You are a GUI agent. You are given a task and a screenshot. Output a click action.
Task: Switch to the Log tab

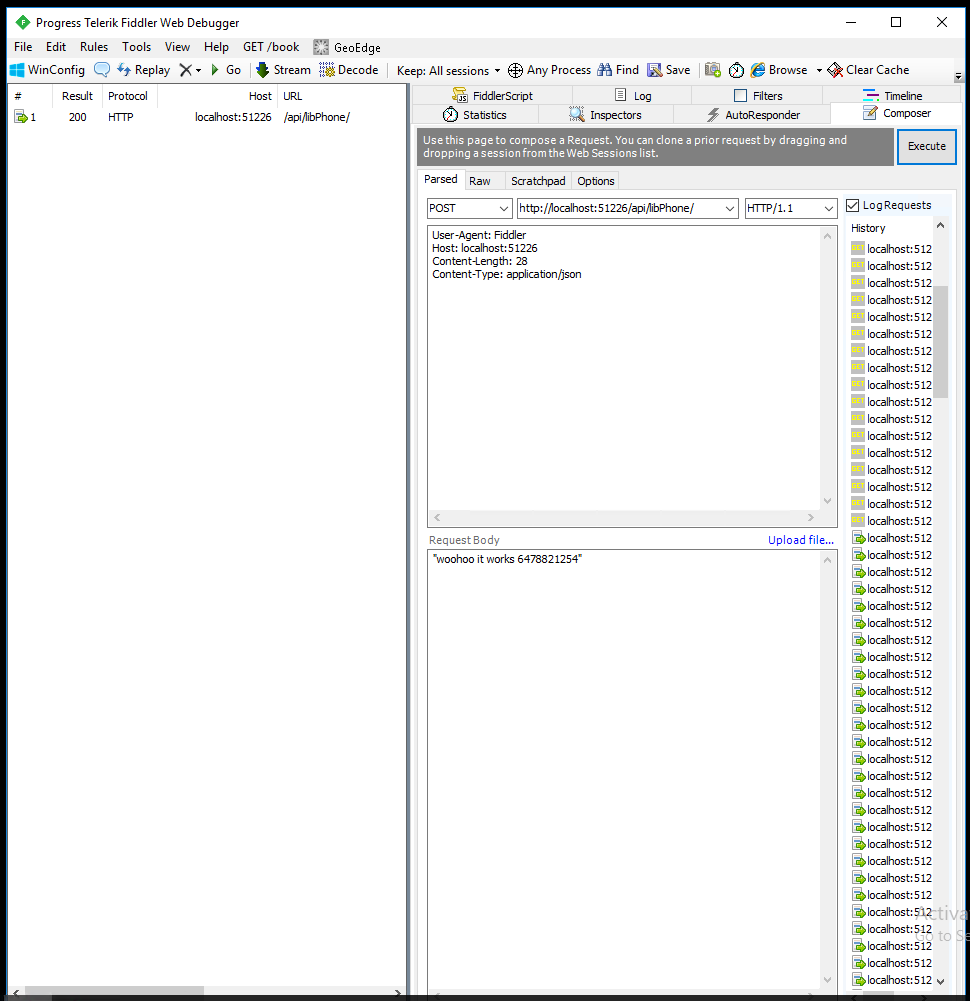(x=632, y=96)
